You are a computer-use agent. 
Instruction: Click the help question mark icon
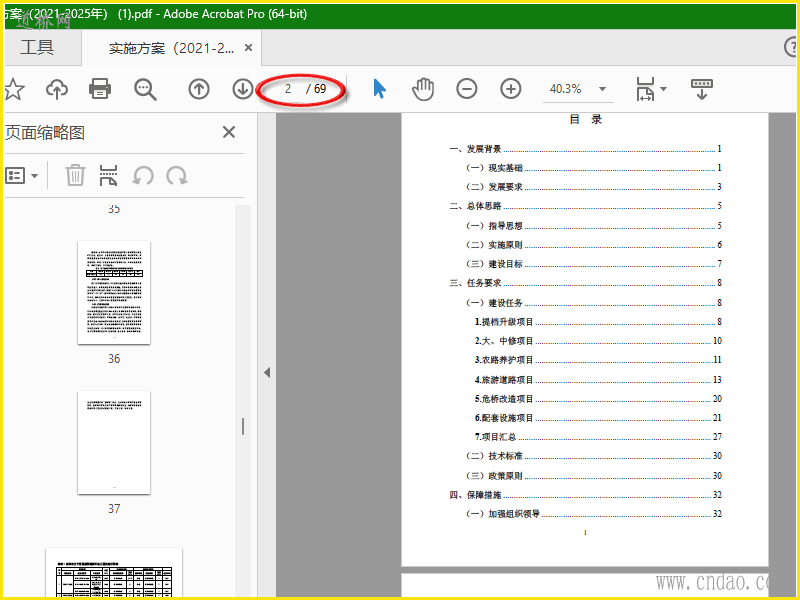tap(791, 47)
